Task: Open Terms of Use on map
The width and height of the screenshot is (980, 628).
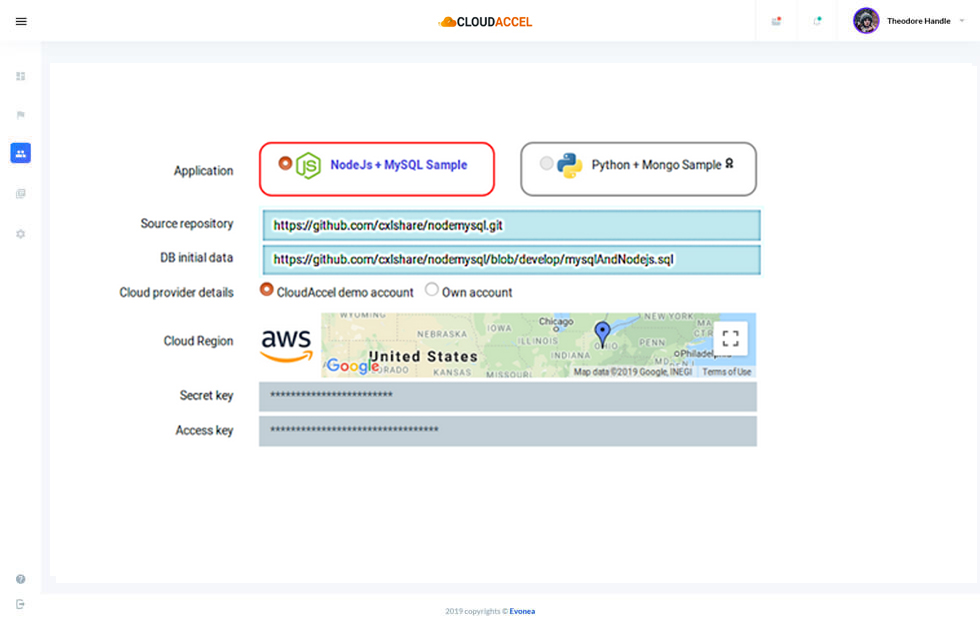Action: click(726, 372)
